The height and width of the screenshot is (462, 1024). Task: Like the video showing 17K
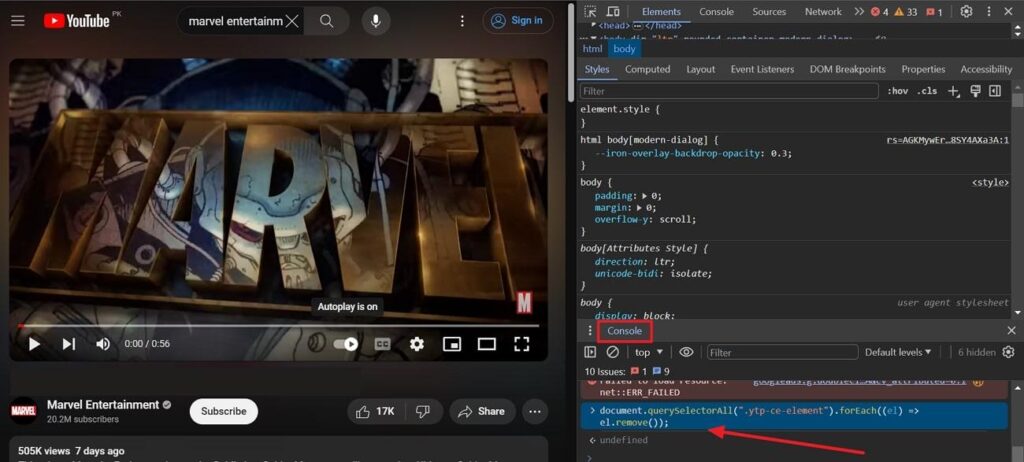[x=376, y=411]
